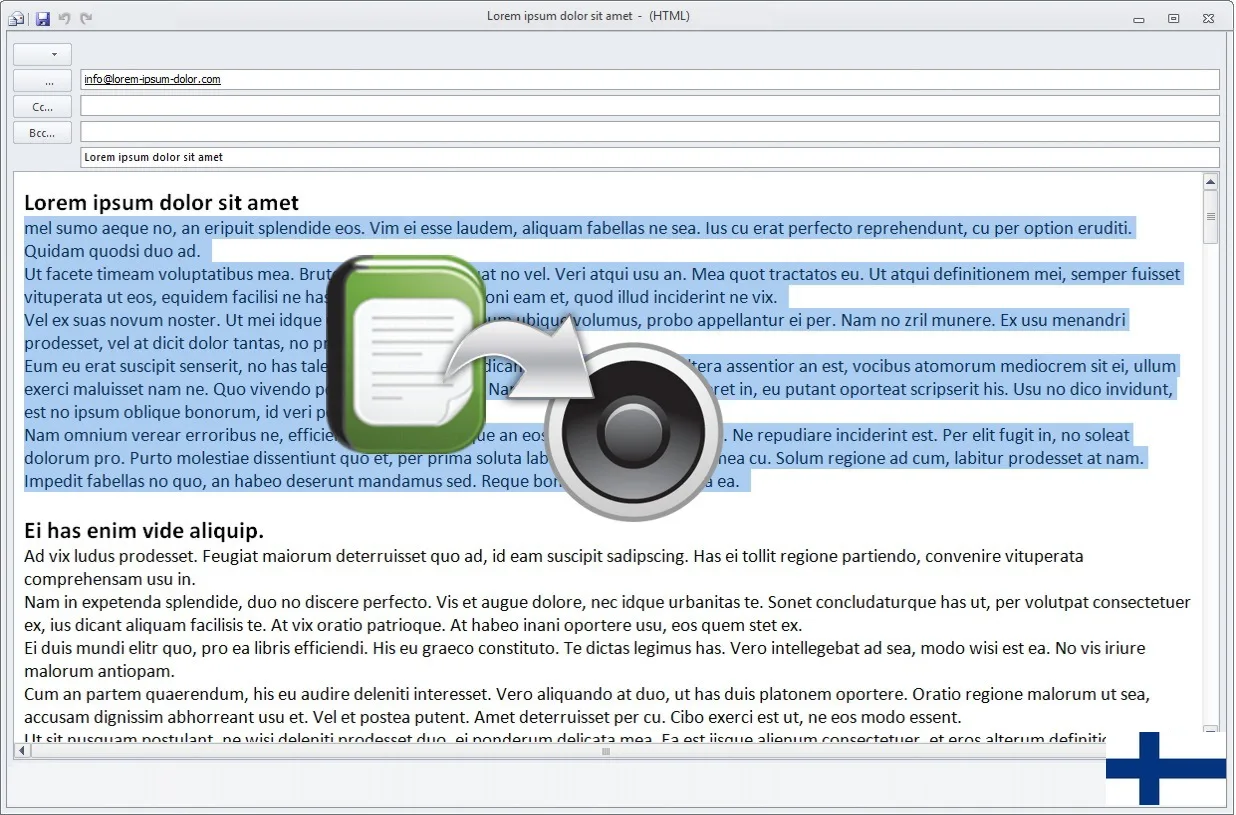Click the Redo arrow icon
1236x815 pixels.
coord(86,18)
